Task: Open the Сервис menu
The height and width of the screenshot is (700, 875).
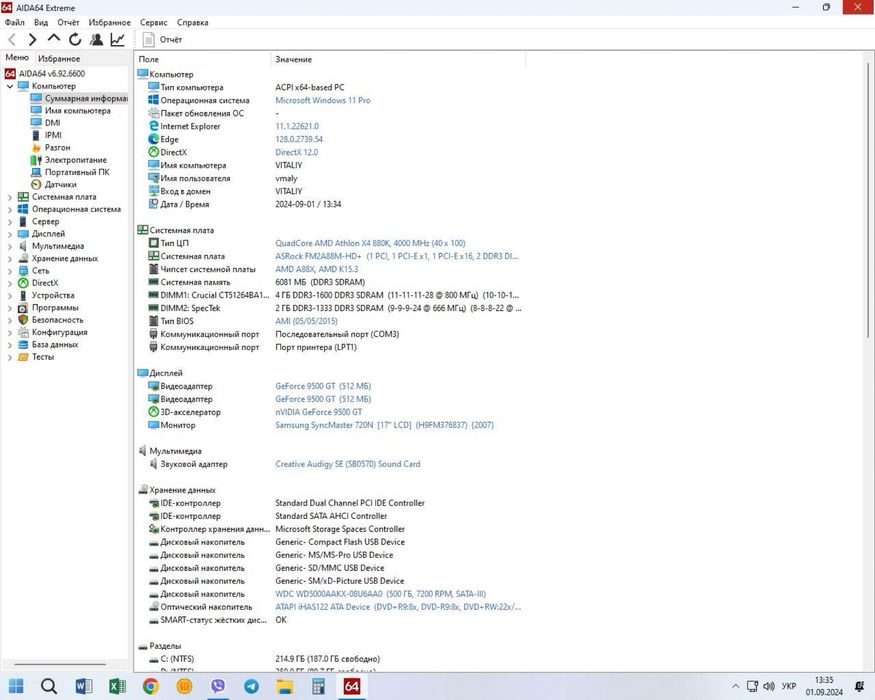Action: tap(153, 22)
